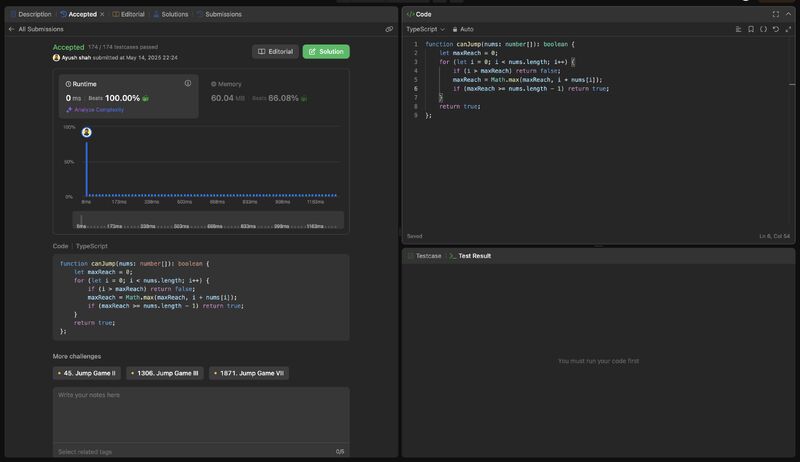Click the Editorial tab book icon
This screenshot has height=462, width=800.
(x=116, y=14)
